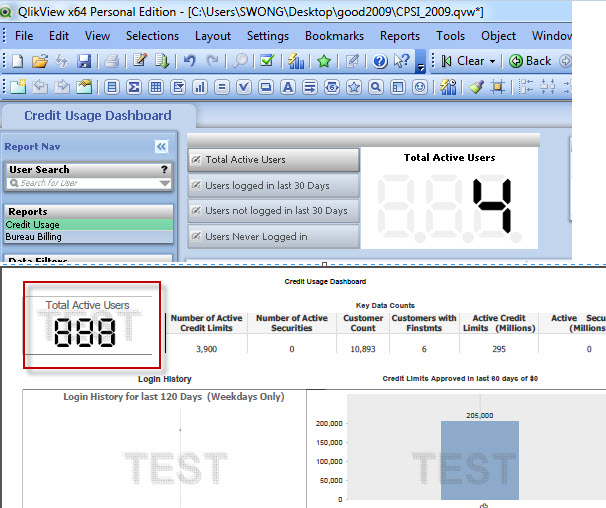Expand the User Search dropdown arrow
606x508 pixels.
(164, 184)
